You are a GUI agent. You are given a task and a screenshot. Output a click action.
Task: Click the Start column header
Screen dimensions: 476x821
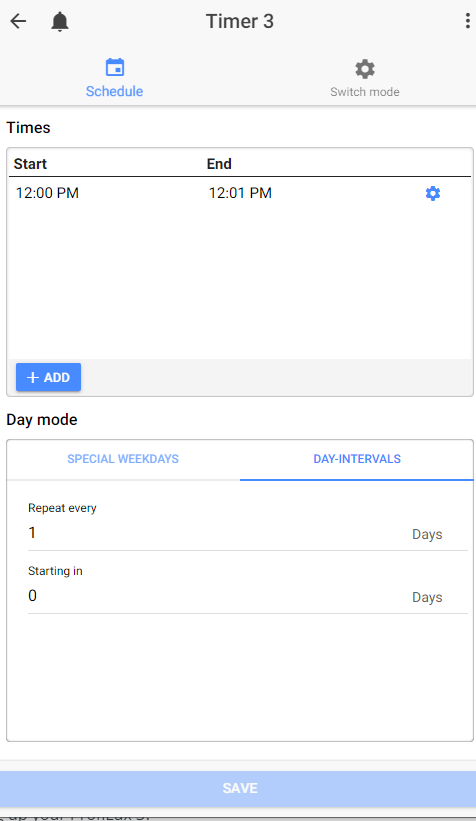pyautogui.click(x=30, y=164)
